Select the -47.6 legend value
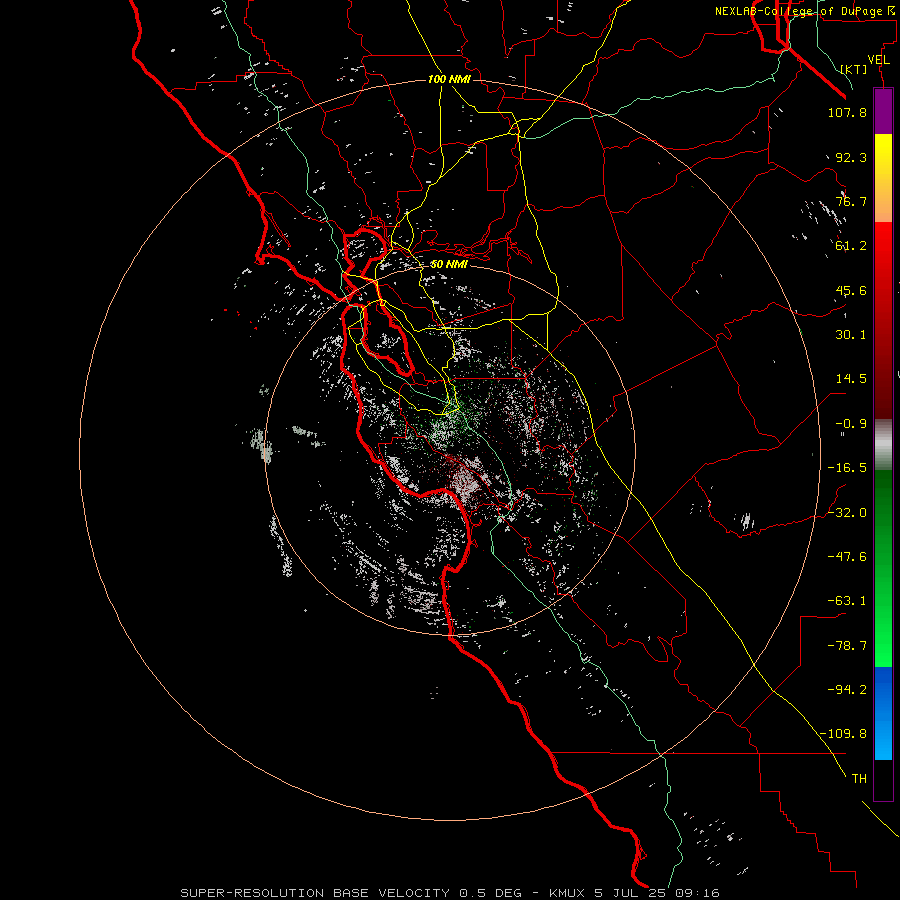Image resolution: width=900 pixels, height=900 pixels. [x=847, y=557]
